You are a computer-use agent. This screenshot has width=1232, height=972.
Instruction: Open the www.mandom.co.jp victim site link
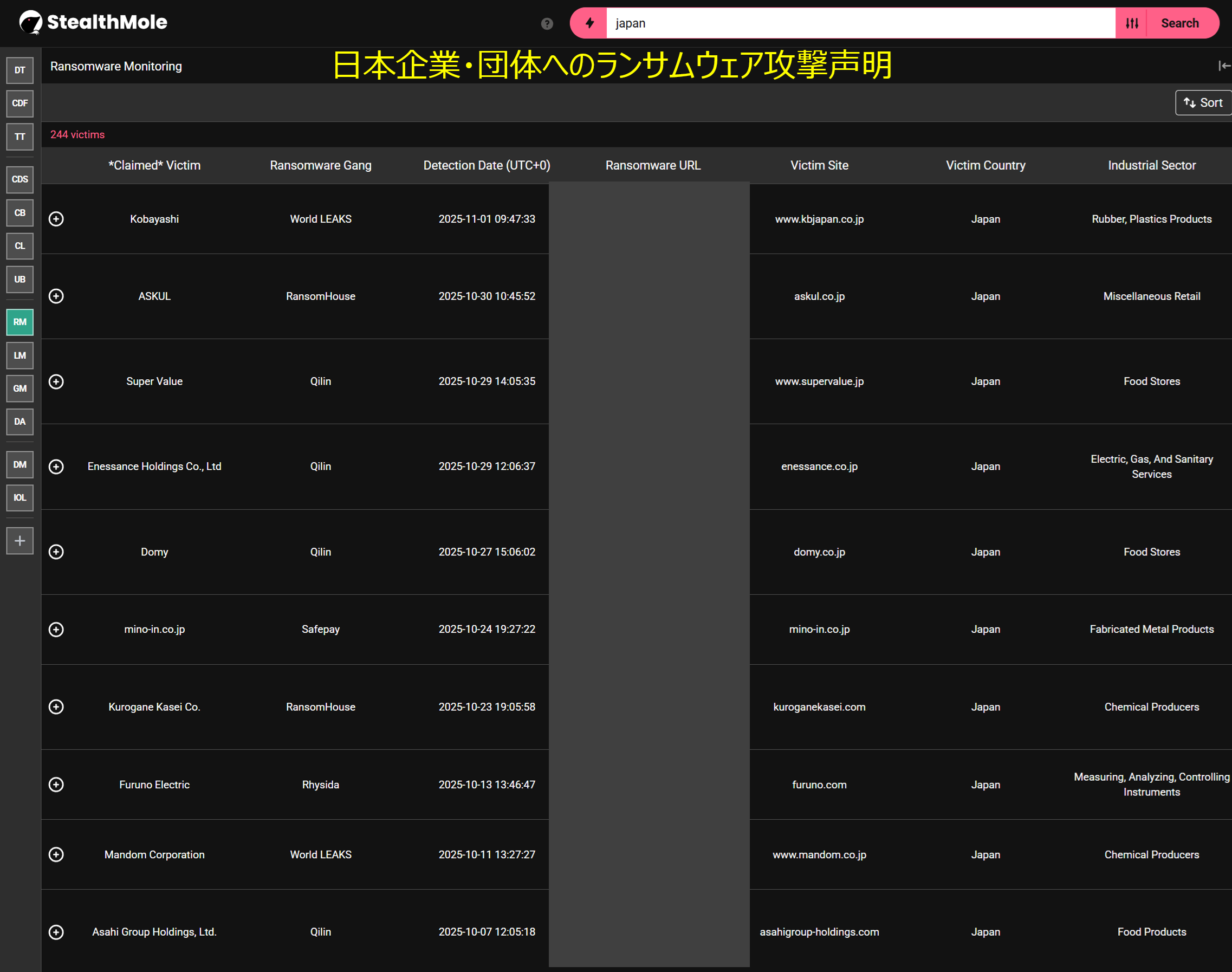[x=819, y=855]
